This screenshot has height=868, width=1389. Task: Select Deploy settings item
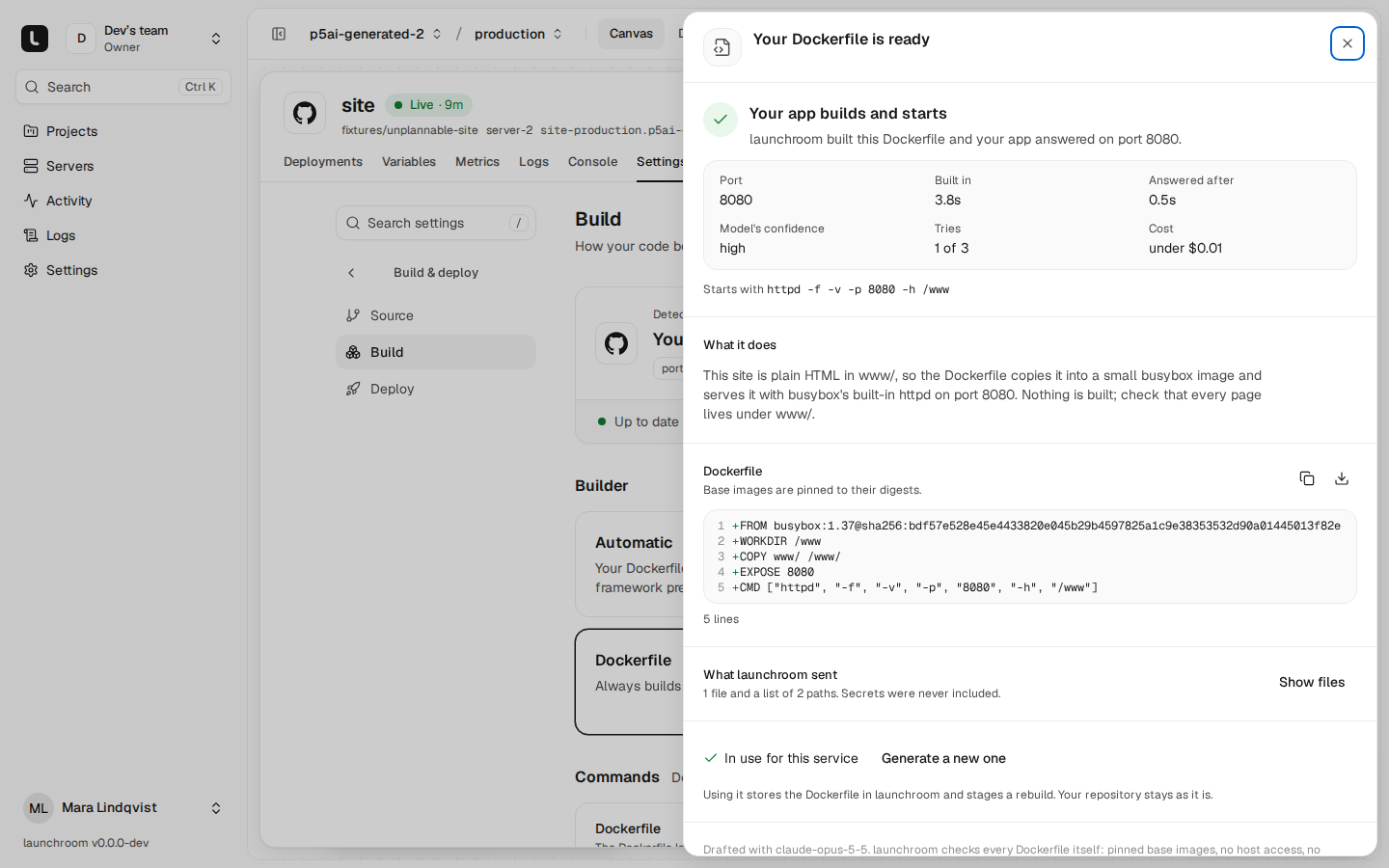436,389
